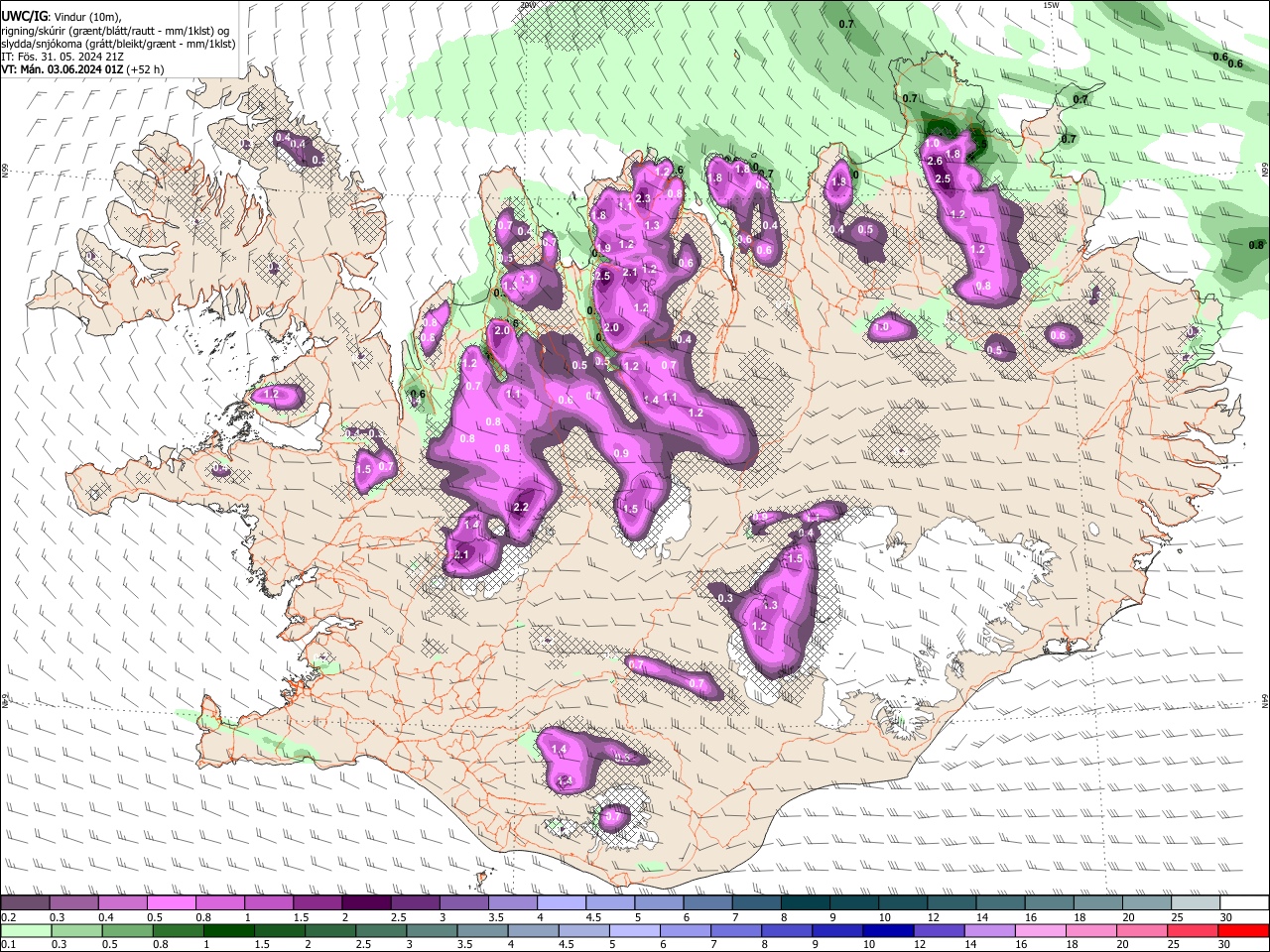
Task: Click the '2.6' precipitation value in the northeast
Action: [934, 161]
